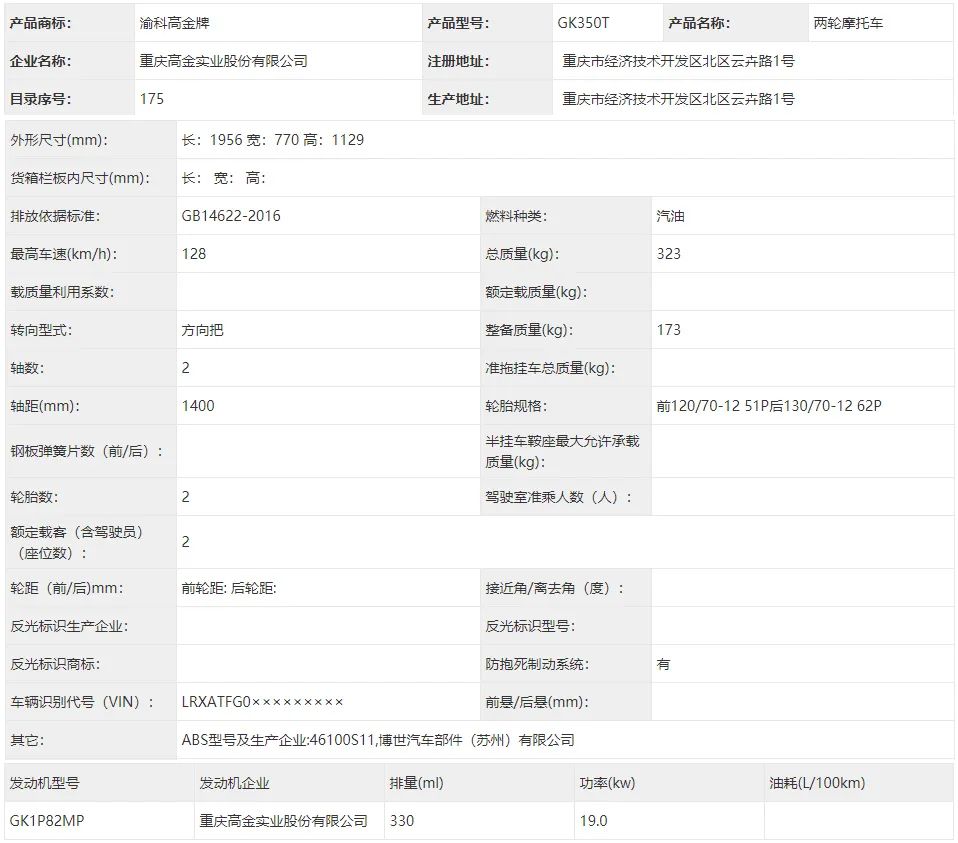The image size is (958, 843).
Task: Click the top speed value 128
Action: click(x=194, y=254)
